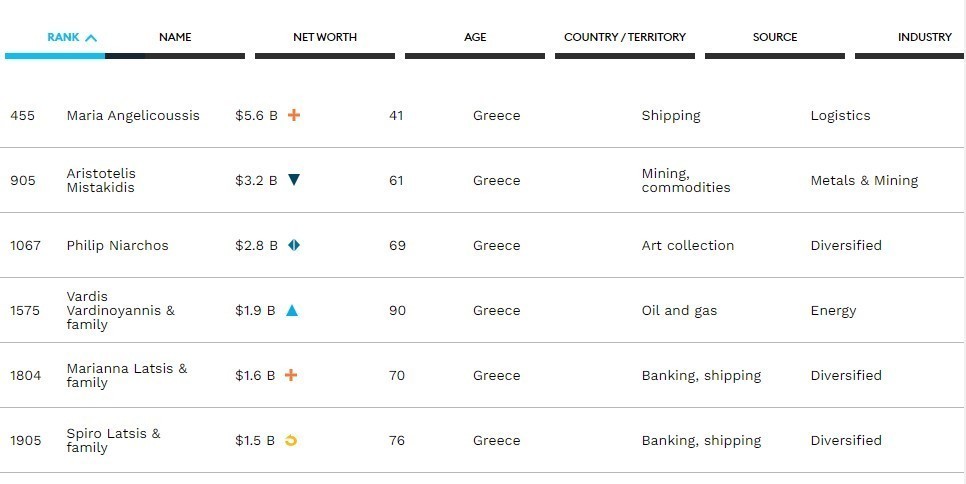
Task: Sort by INDUSTRY column header
Action: coord(924,37)
